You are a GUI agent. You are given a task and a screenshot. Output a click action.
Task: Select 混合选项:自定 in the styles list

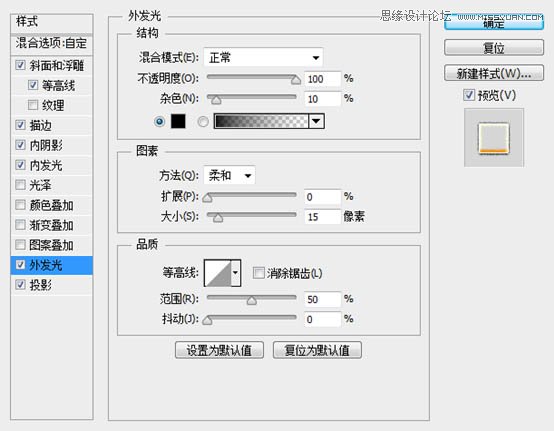pos(52,43)
